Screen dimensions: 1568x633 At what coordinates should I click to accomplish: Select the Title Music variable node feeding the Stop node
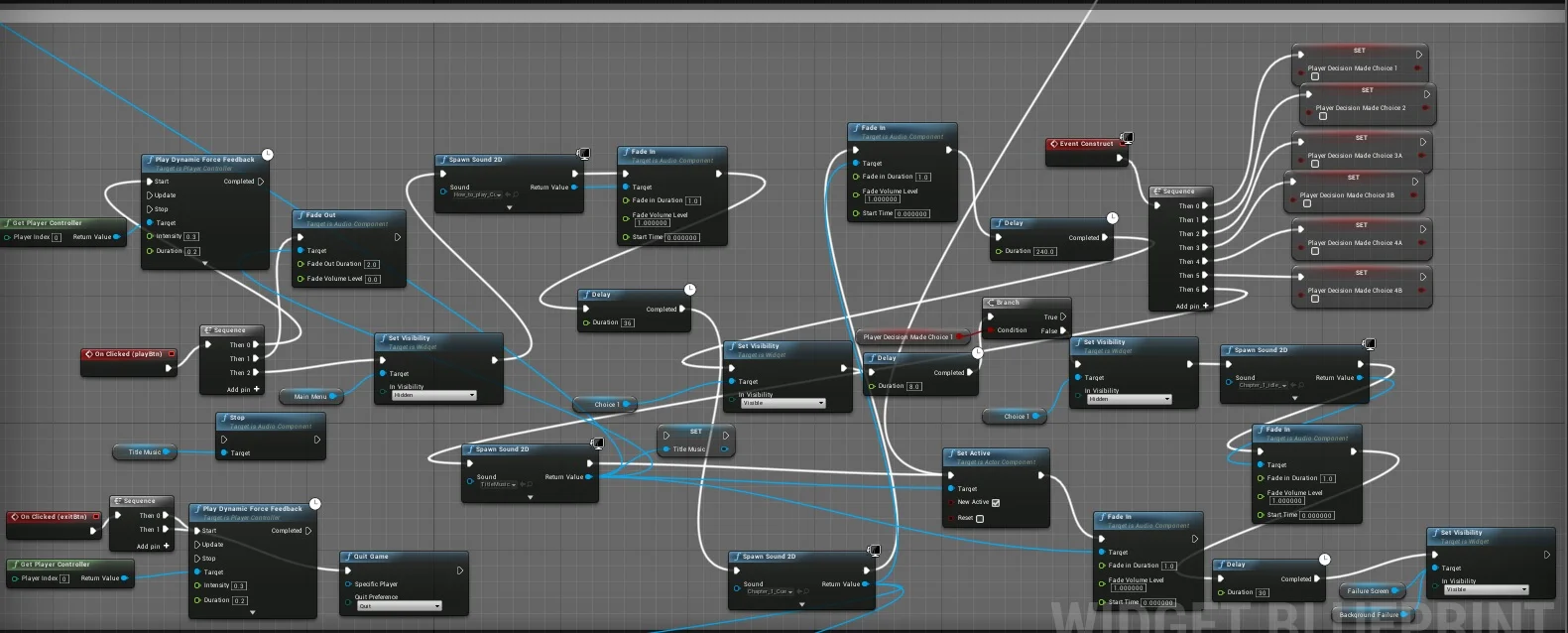pos(145,452)
